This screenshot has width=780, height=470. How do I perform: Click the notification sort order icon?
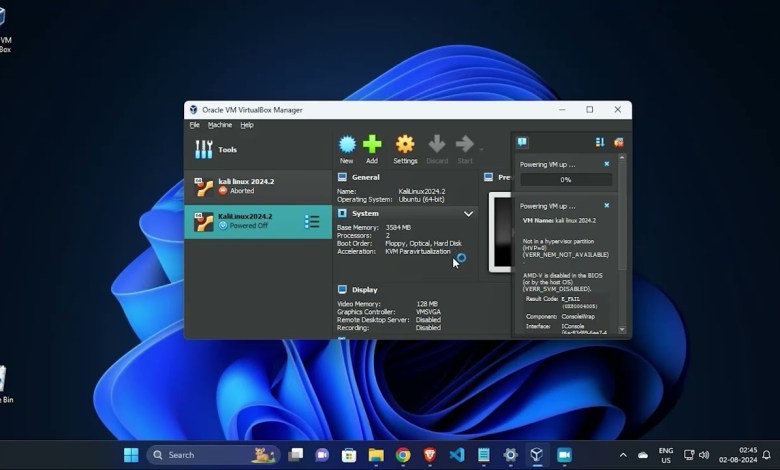600,142
